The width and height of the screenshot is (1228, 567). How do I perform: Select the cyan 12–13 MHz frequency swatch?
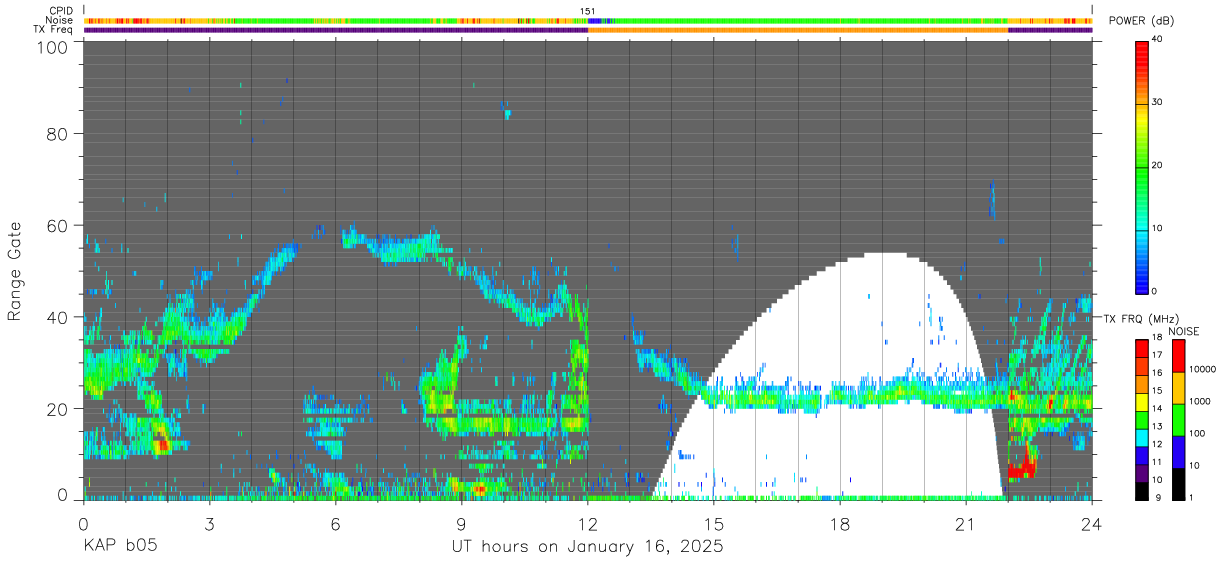[x=1141, y=438]
